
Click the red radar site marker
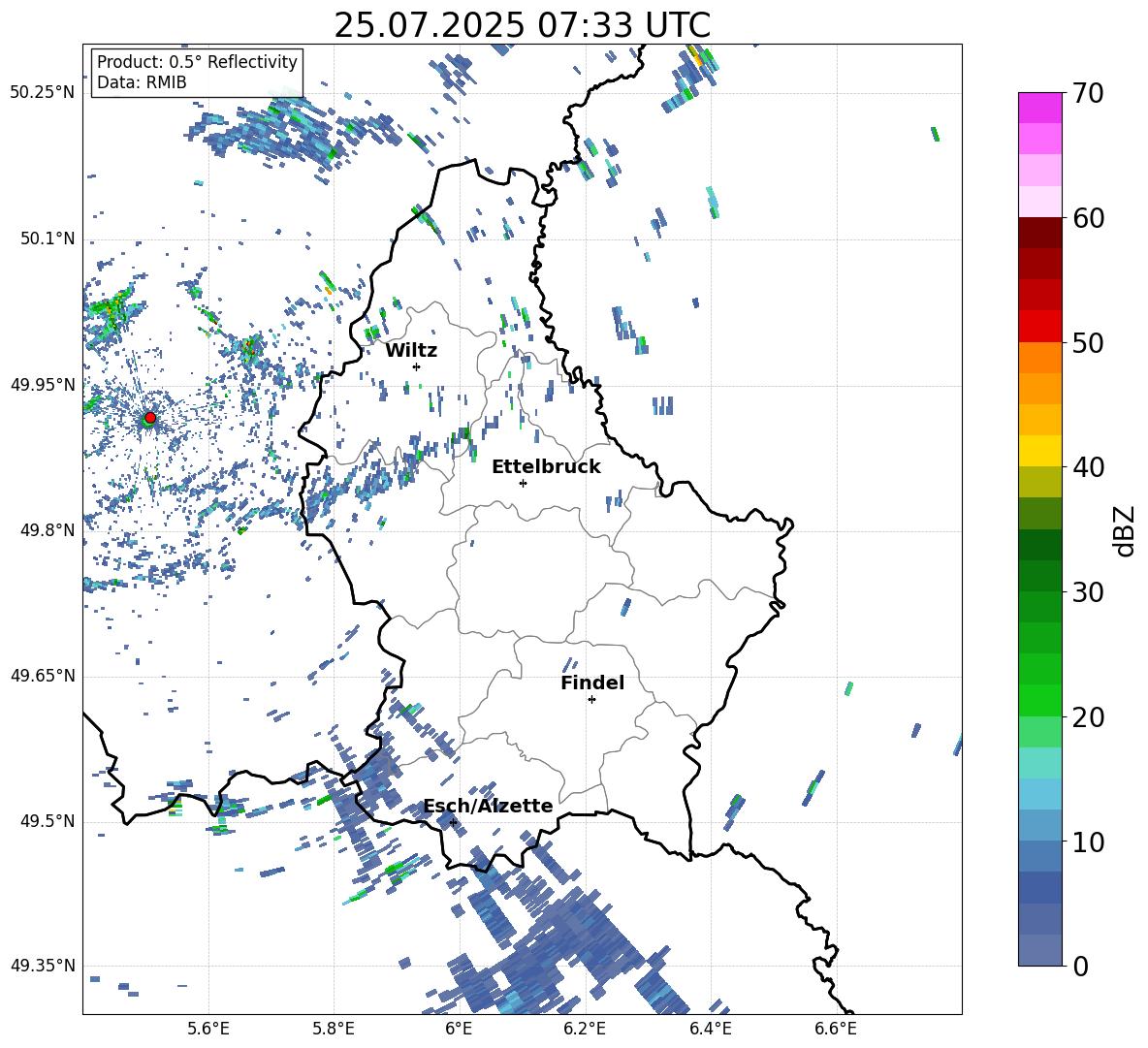pos(150,417)
